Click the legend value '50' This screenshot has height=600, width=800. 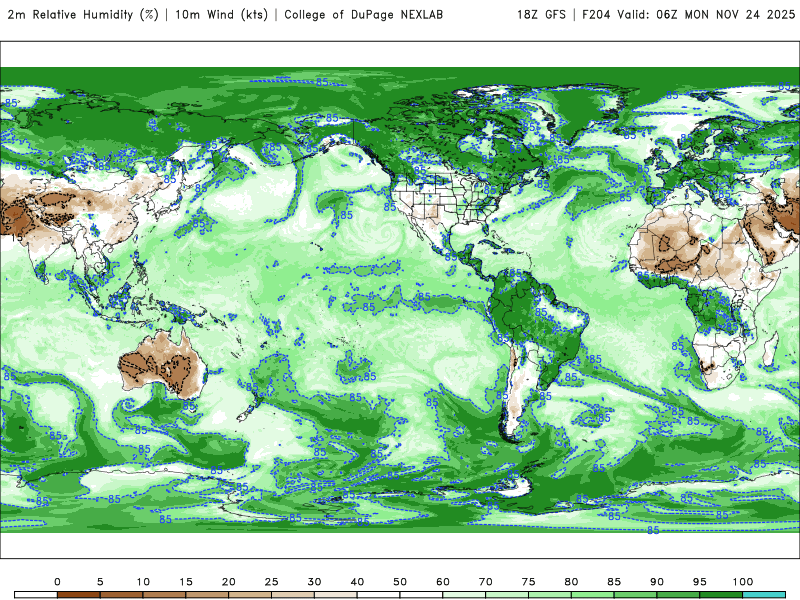tap(400, 582)
